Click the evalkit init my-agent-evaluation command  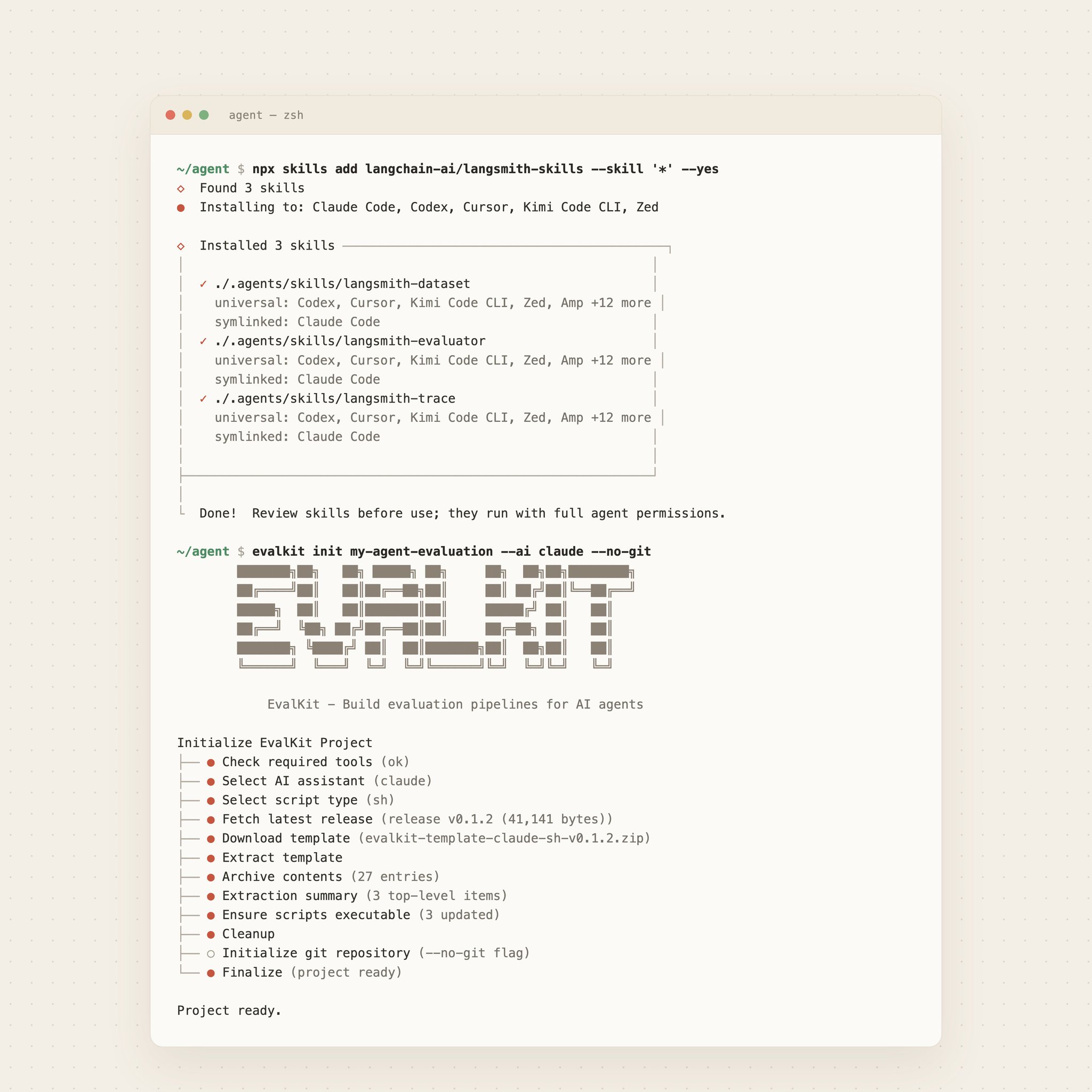[x=452, y=552]
